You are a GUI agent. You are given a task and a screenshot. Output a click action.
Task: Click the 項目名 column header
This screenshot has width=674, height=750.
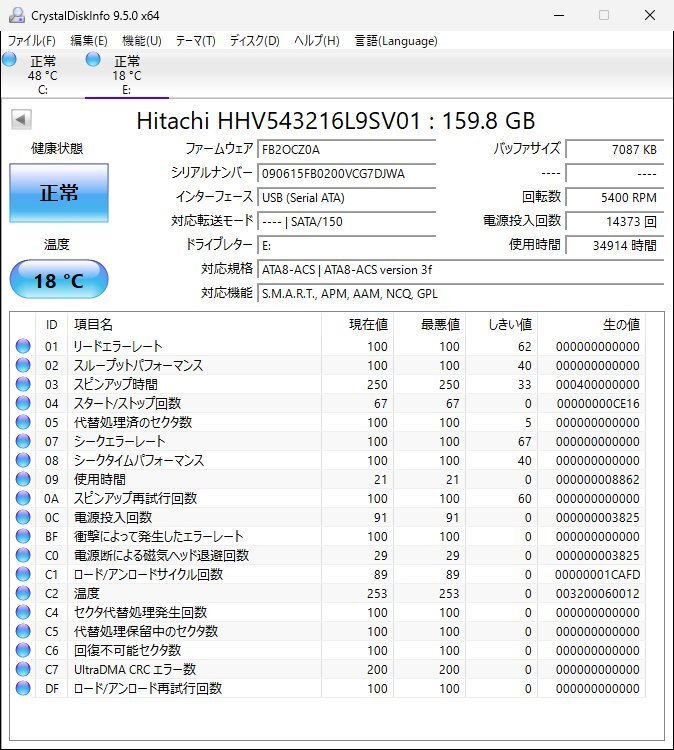[194, 325]
